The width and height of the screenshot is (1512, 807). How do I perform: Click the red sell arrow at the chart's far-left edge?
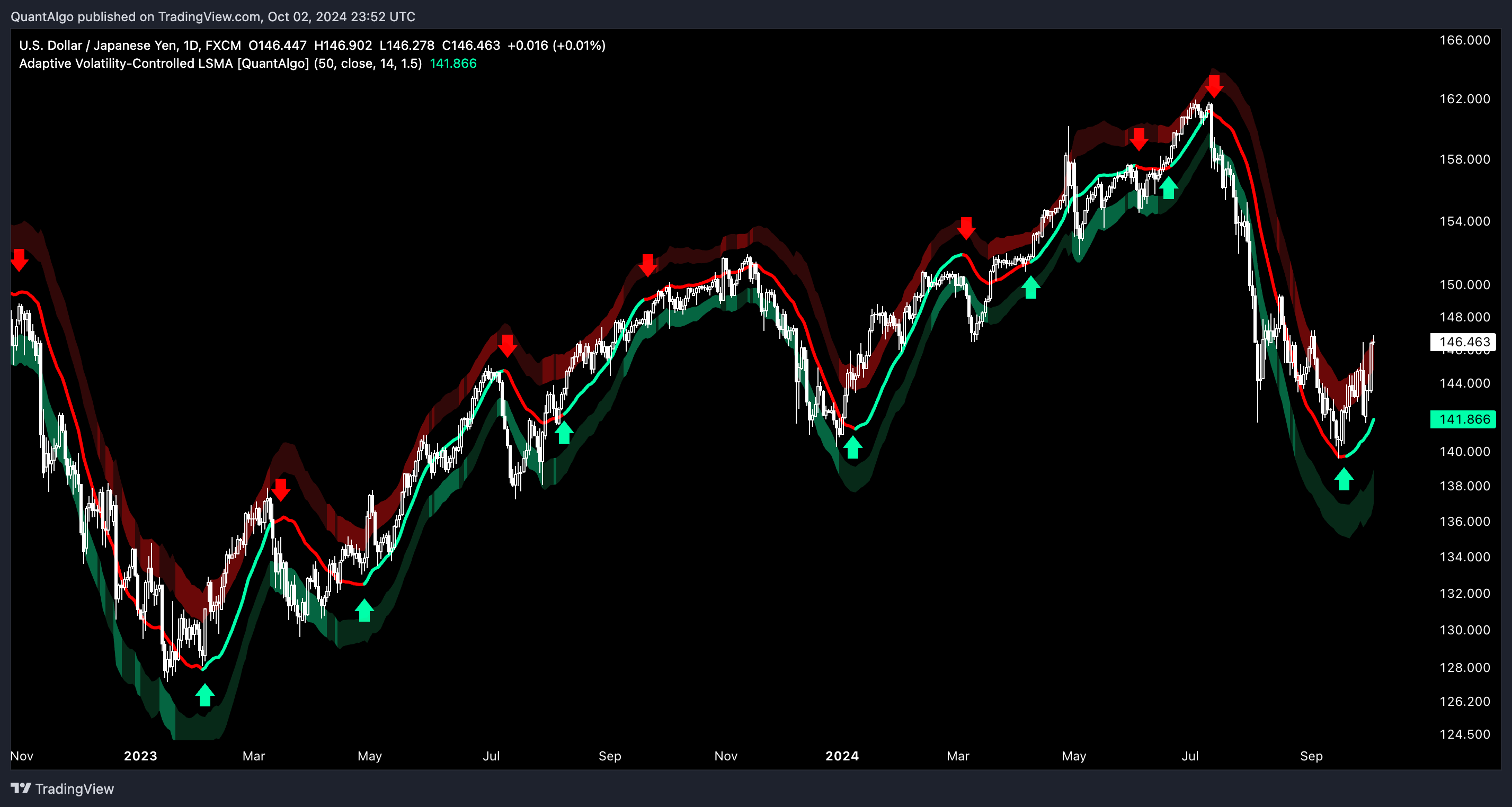tap(20, 260)
